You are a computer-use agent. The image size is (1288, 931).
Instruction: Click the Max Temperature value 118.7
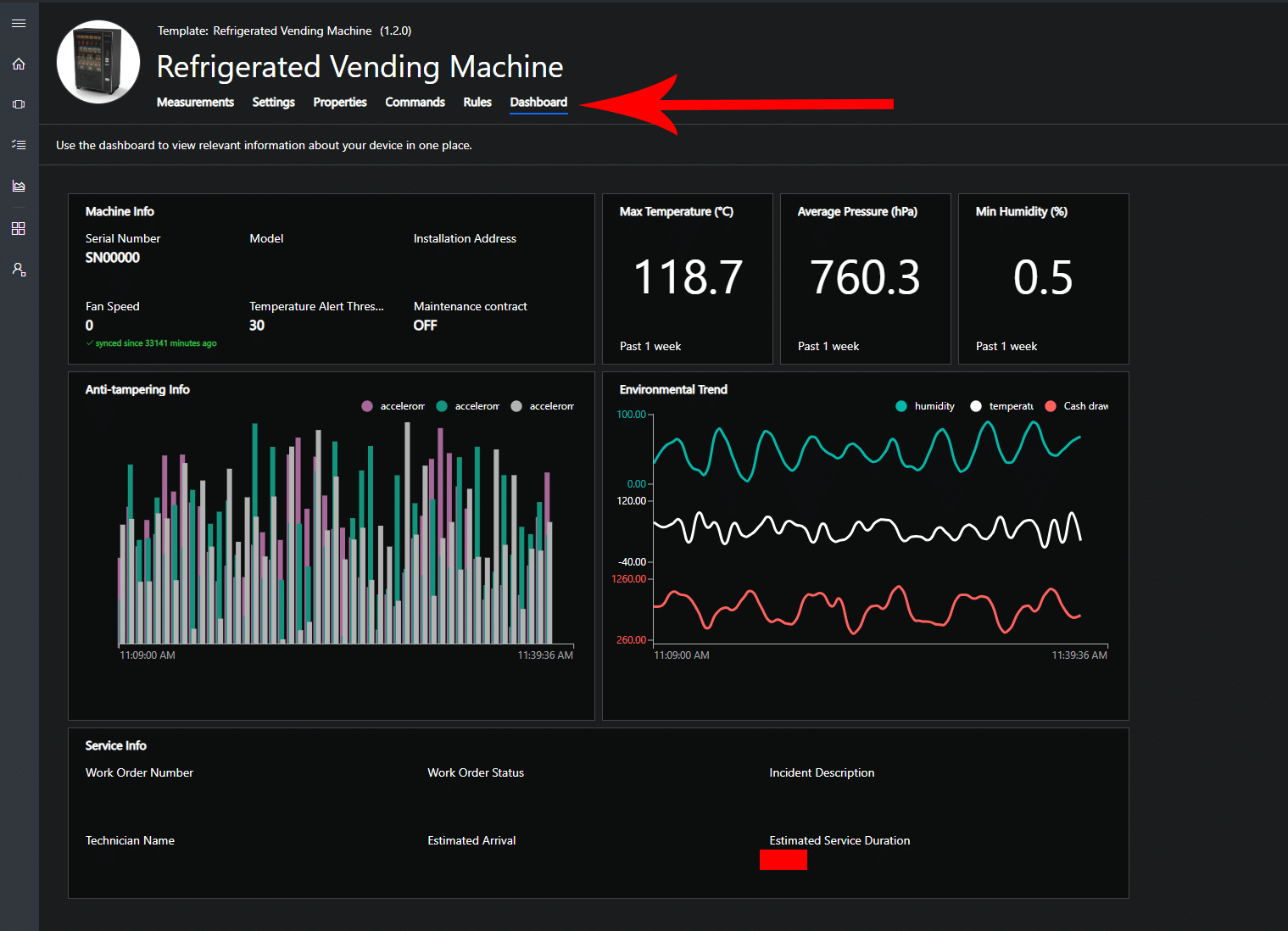point(688,278)
